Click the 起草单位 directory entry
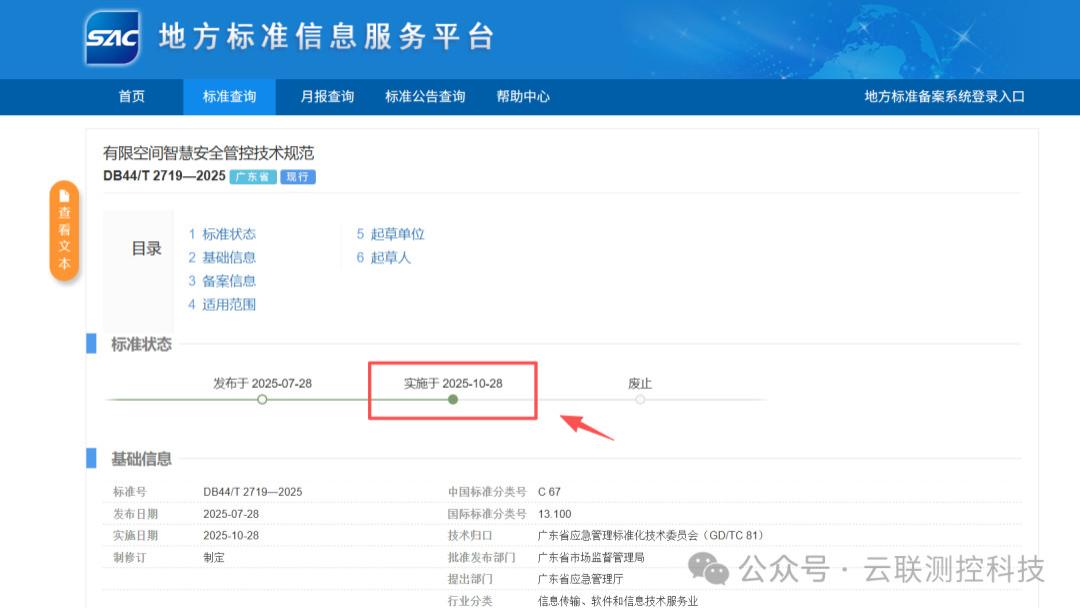Viewport: 1080px width, 608px height. tap(397, 233)
